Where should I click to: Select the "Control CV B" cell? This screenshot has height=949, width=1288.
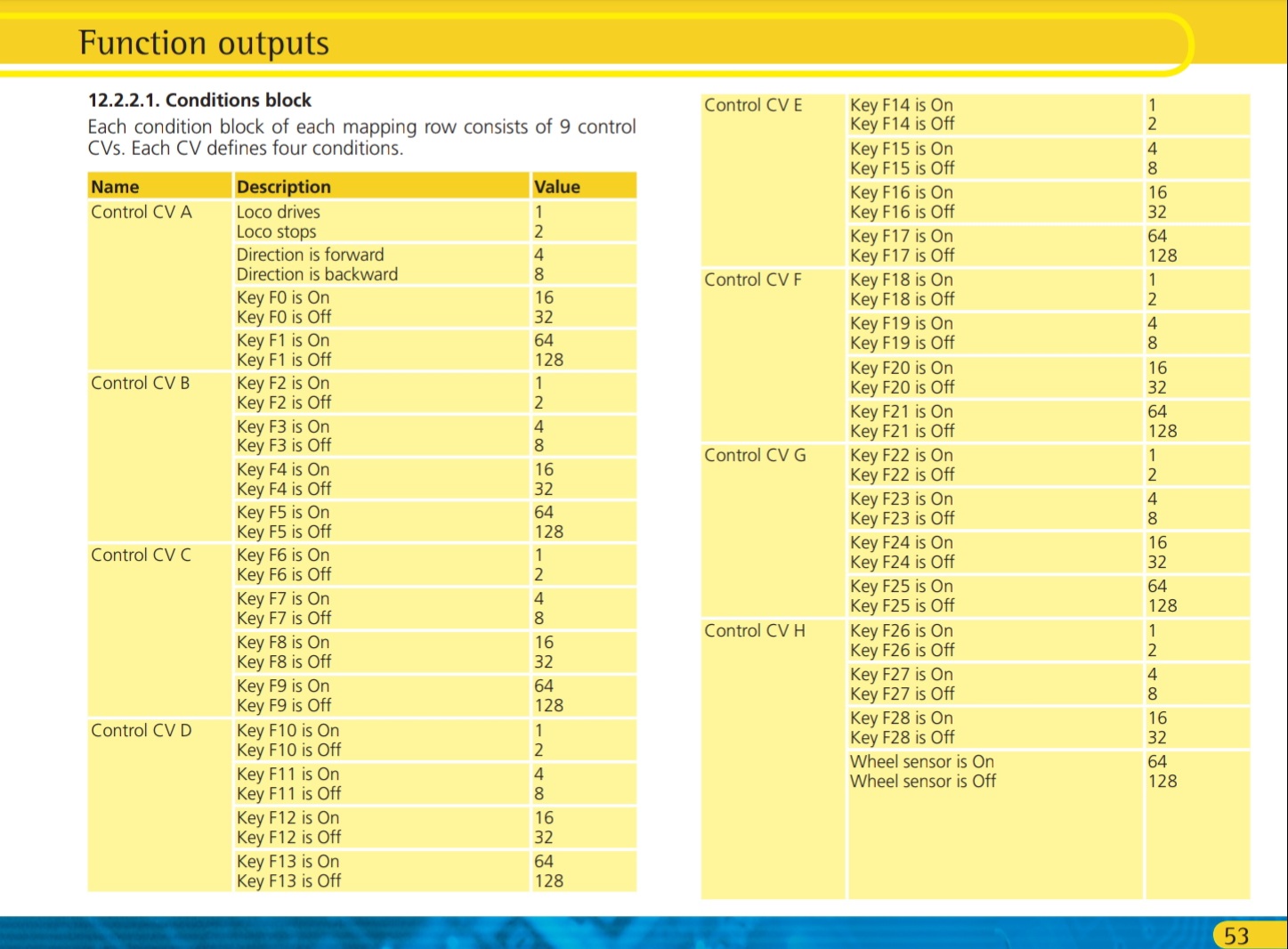[140, 383]
